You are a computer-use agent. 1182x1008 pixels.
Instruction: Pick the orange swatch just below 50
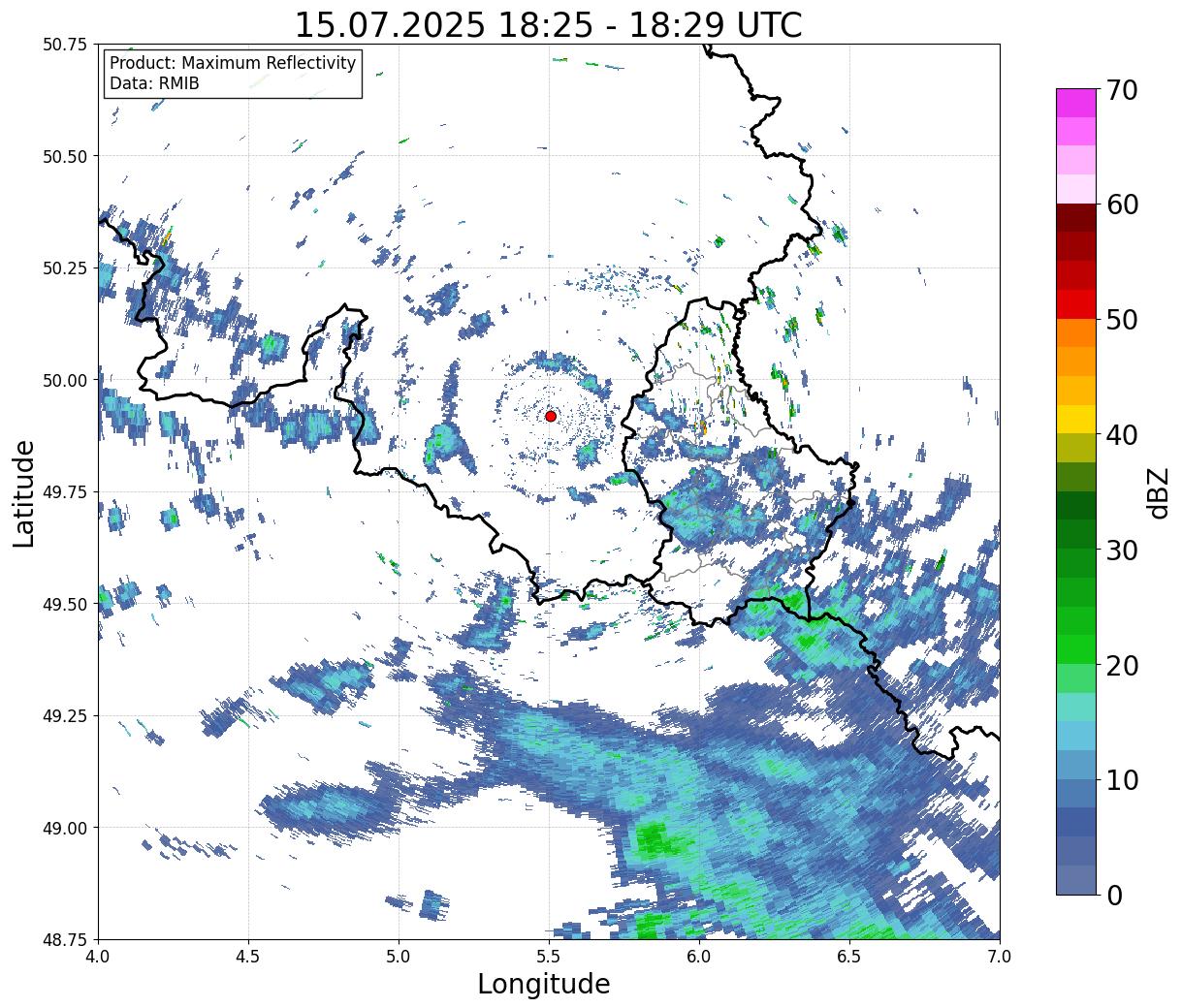pos(1075,332)
